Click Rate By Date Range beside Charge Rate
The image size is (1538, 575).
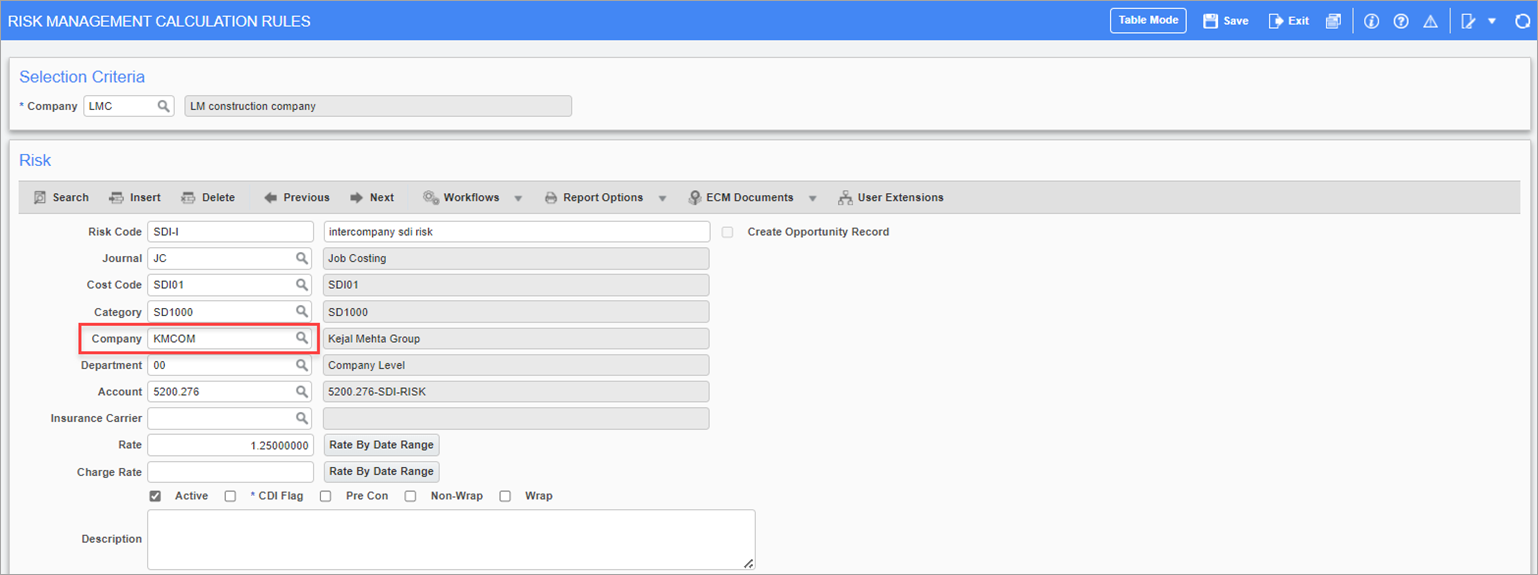(381, 471)
